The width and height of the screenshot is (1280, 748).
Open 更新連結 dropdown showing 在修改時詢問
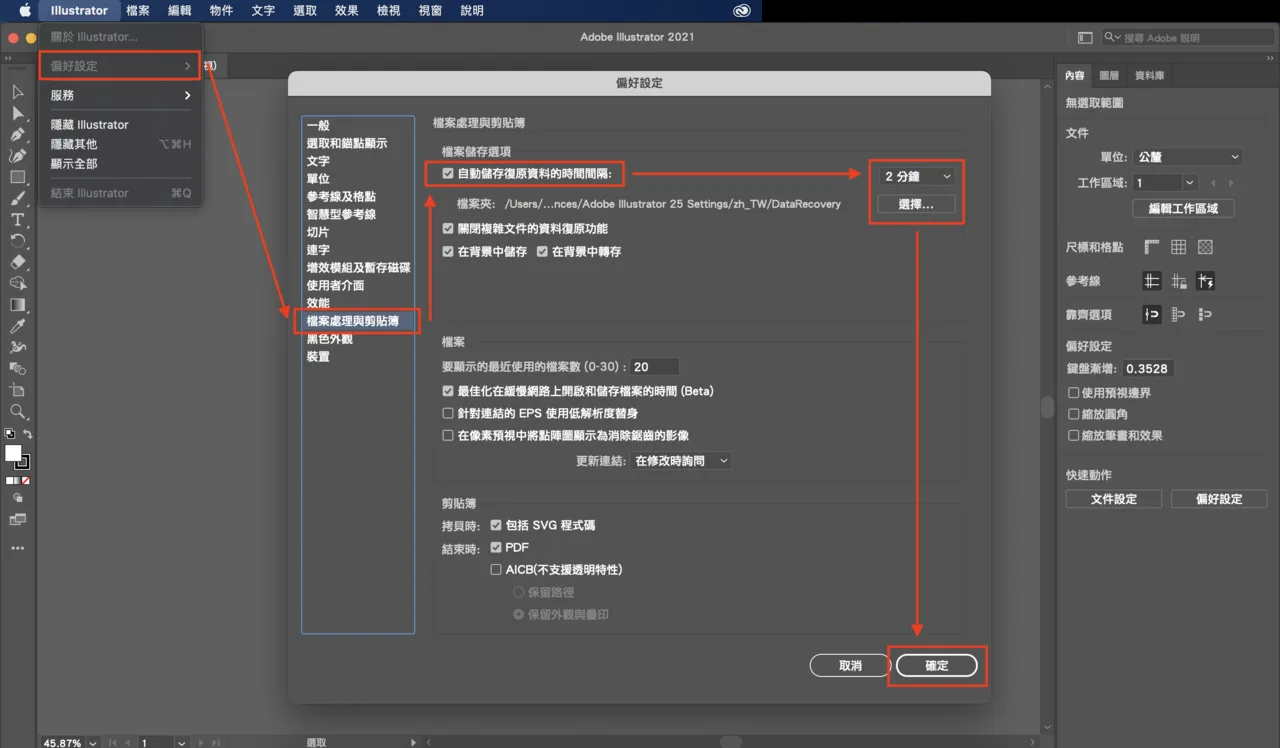(681, 461)
